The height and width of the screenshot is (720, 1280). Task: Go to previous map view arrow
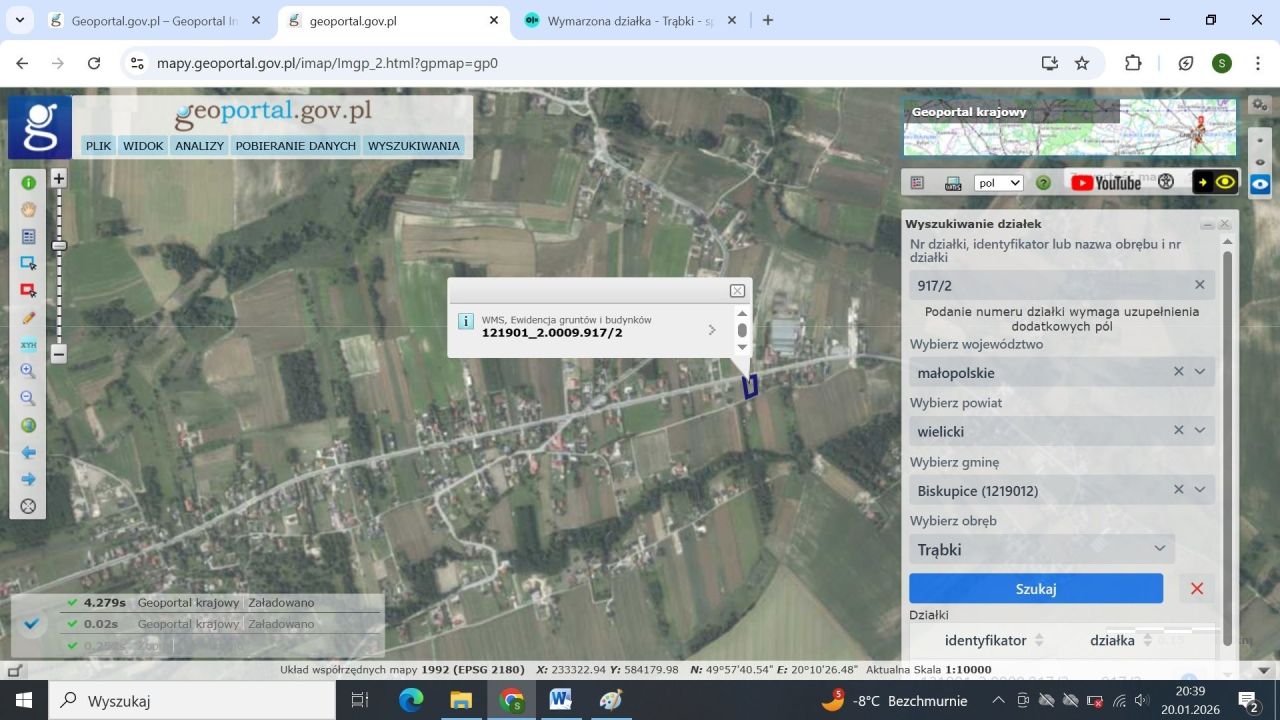pos(28,452)
